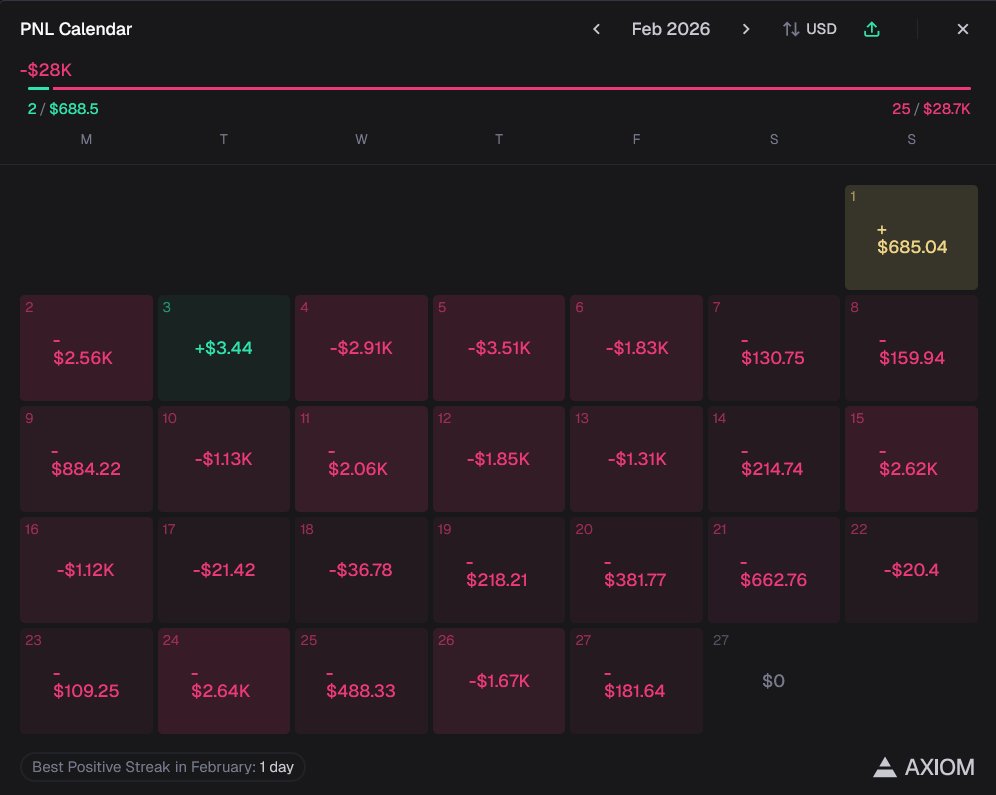Click day 15 cell with -$2.62K
Image resolution: width=996 pixels, height=795 pixels.
pyautogui.click(x=911, y=459)
